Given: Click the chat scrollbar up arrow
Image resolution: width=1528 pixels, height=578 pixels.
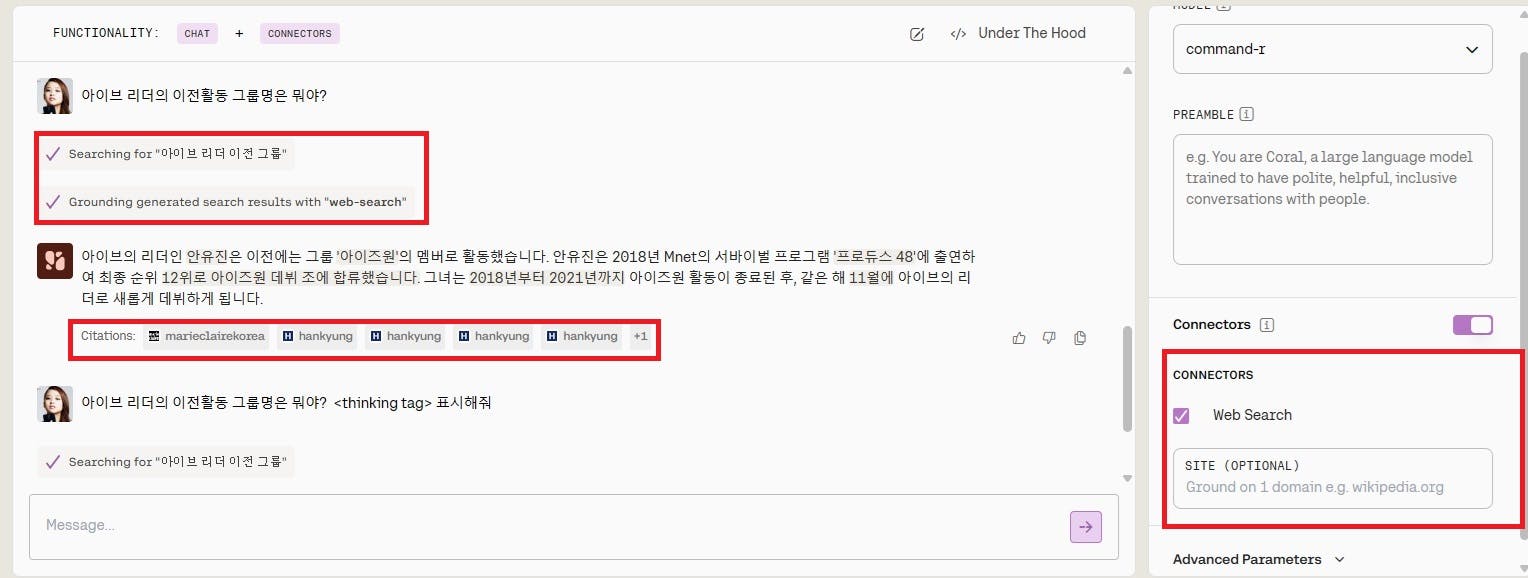Looking at the screenshot, I should coord(1127,72).
